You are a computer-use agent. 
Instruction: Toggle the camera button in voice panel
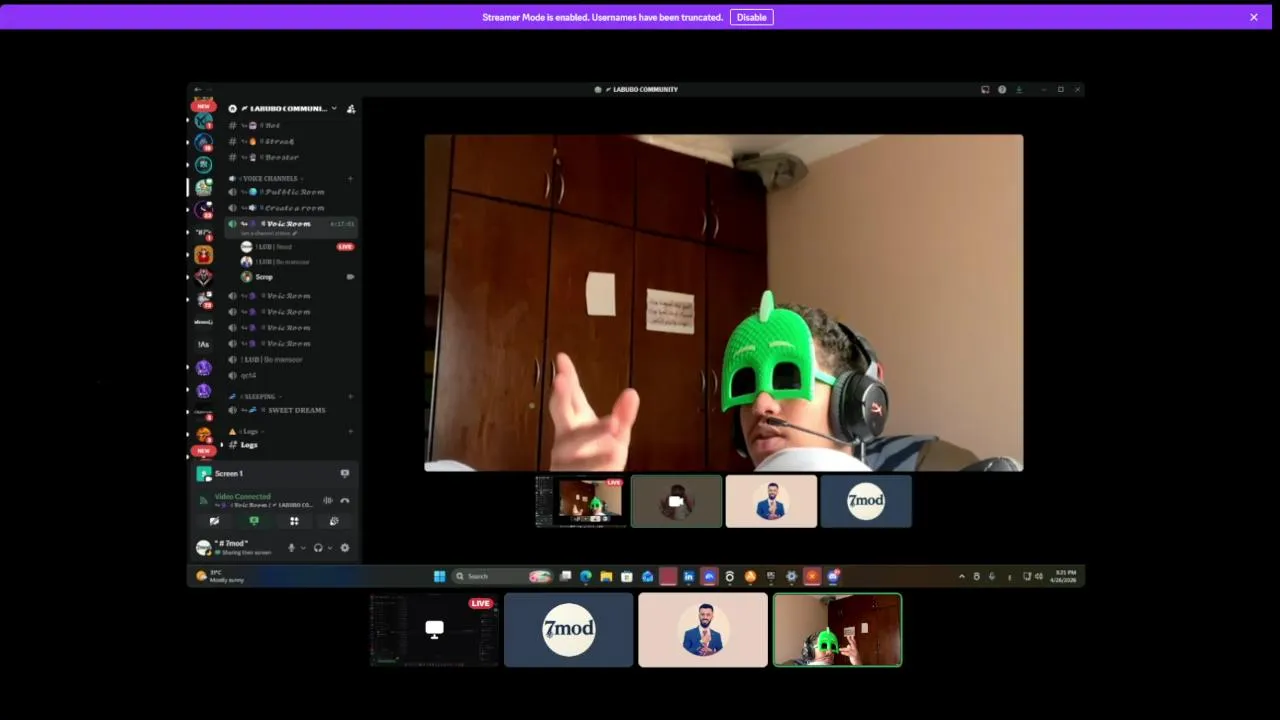214,521
